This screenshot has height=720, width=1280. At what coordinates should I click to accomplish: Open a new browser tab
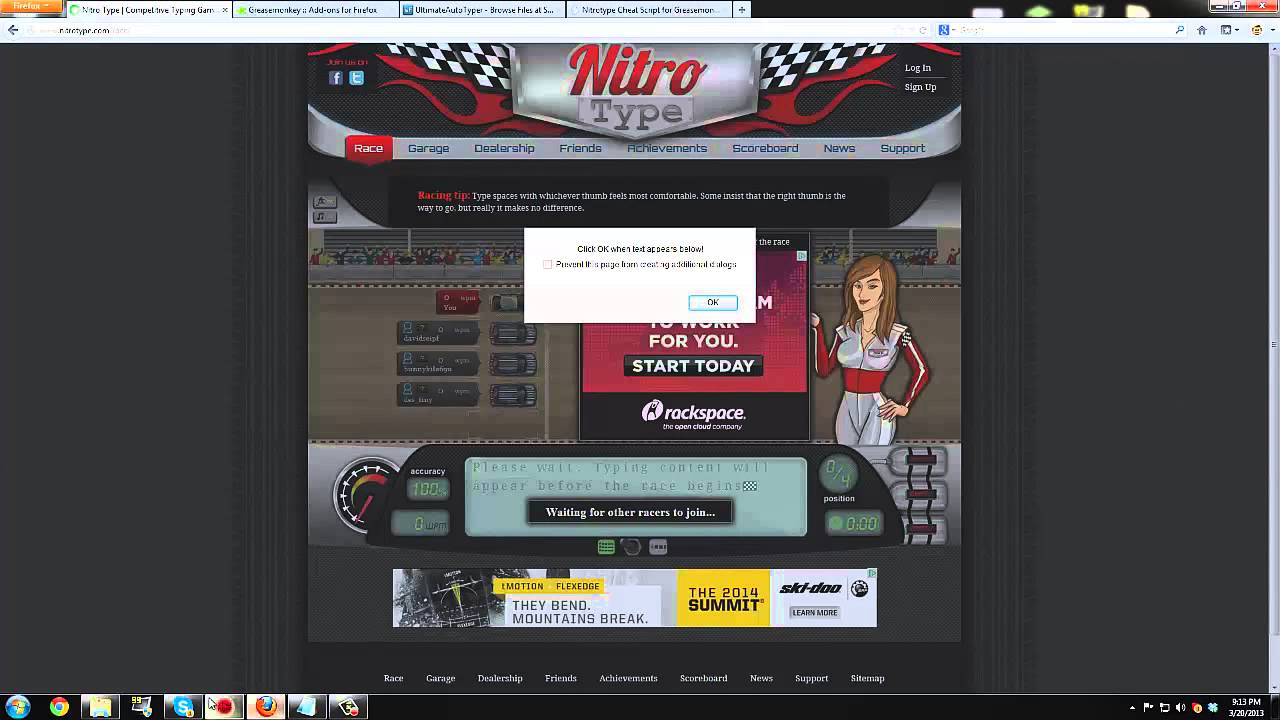pyautogui.click(x=742, y=10)
